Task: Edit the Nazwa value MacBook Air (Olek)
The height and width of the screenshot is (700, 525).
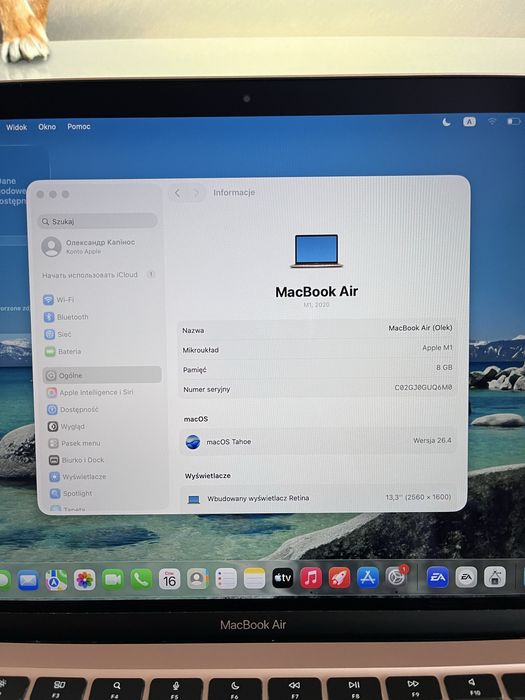Action: point(420,328)
